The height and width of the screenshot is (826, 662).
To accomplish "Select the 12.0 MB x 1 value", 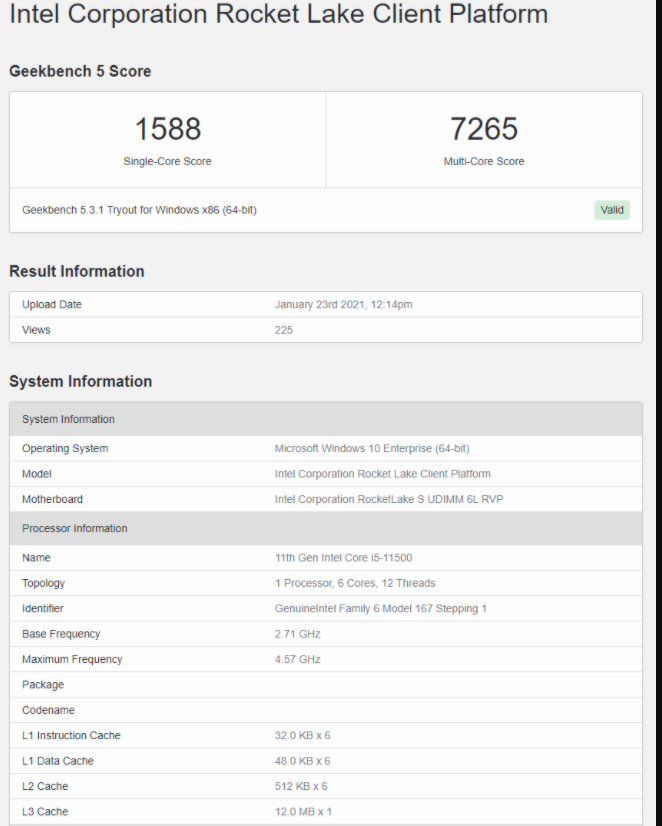I will pyautogui.click(x=303, y=812).
